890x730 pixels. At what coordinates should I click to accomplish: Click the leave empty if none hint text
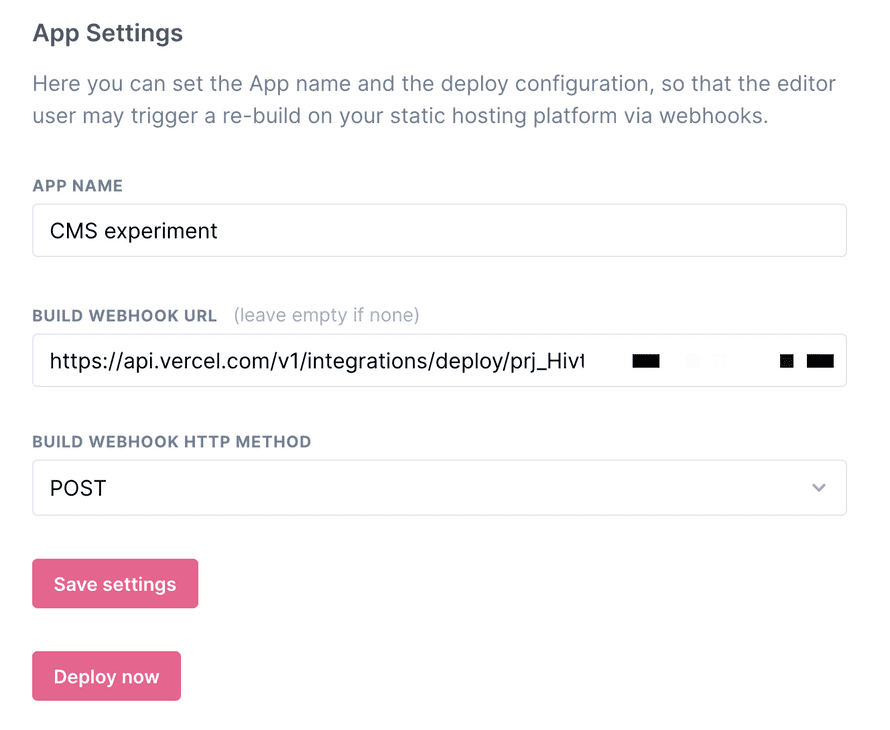(325, 315)
